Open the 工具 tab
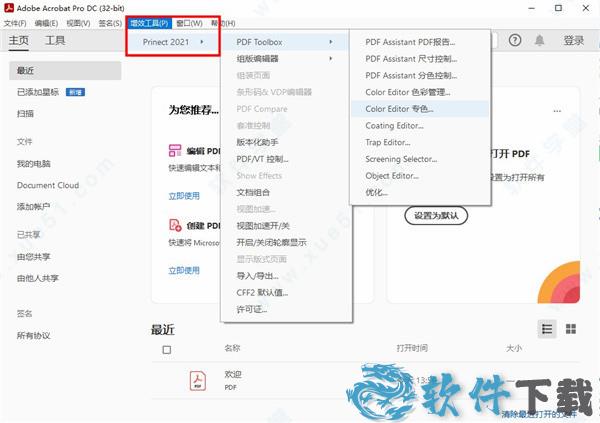This screenshot has width=600, height=423. (55, 41)
